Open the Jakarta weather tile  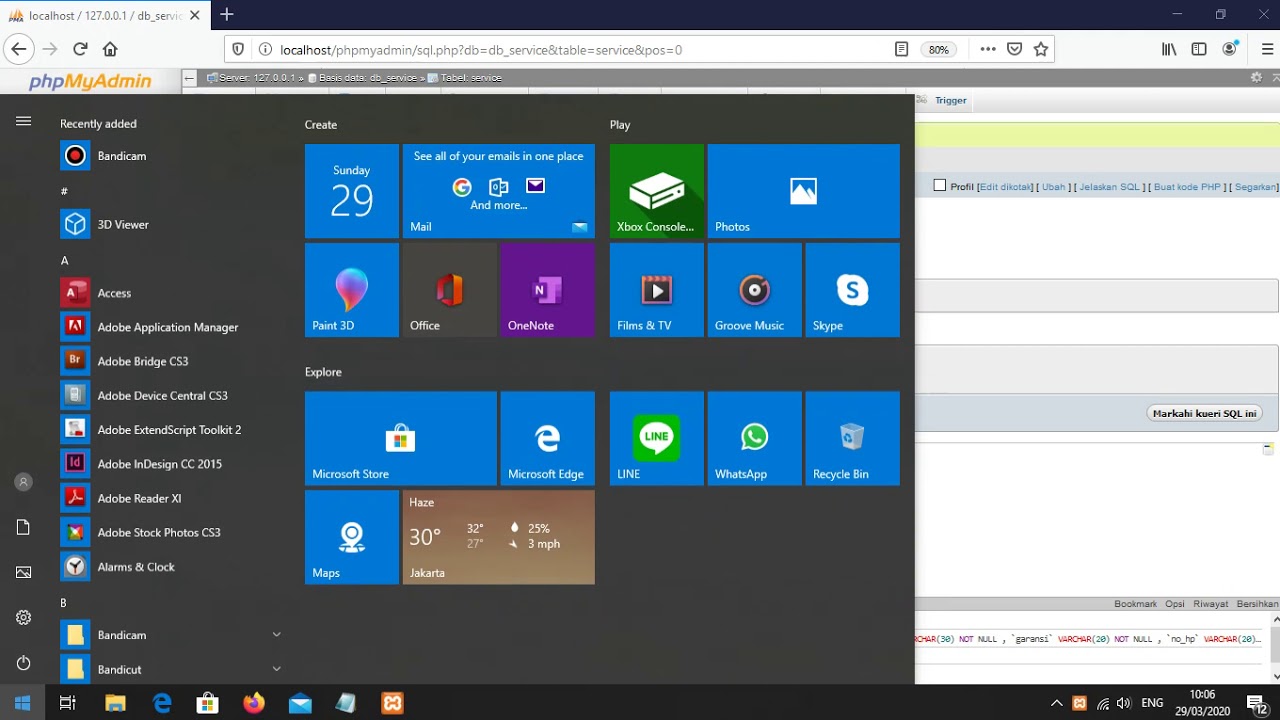click(x=498, y=537)
